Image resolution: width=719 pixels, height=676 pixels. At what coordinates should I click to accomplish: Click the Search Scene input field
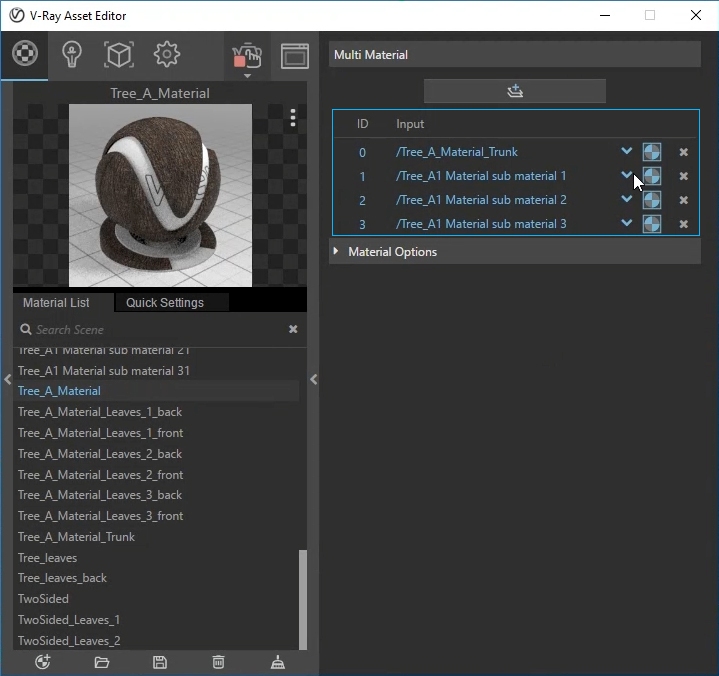pos(150,329)
